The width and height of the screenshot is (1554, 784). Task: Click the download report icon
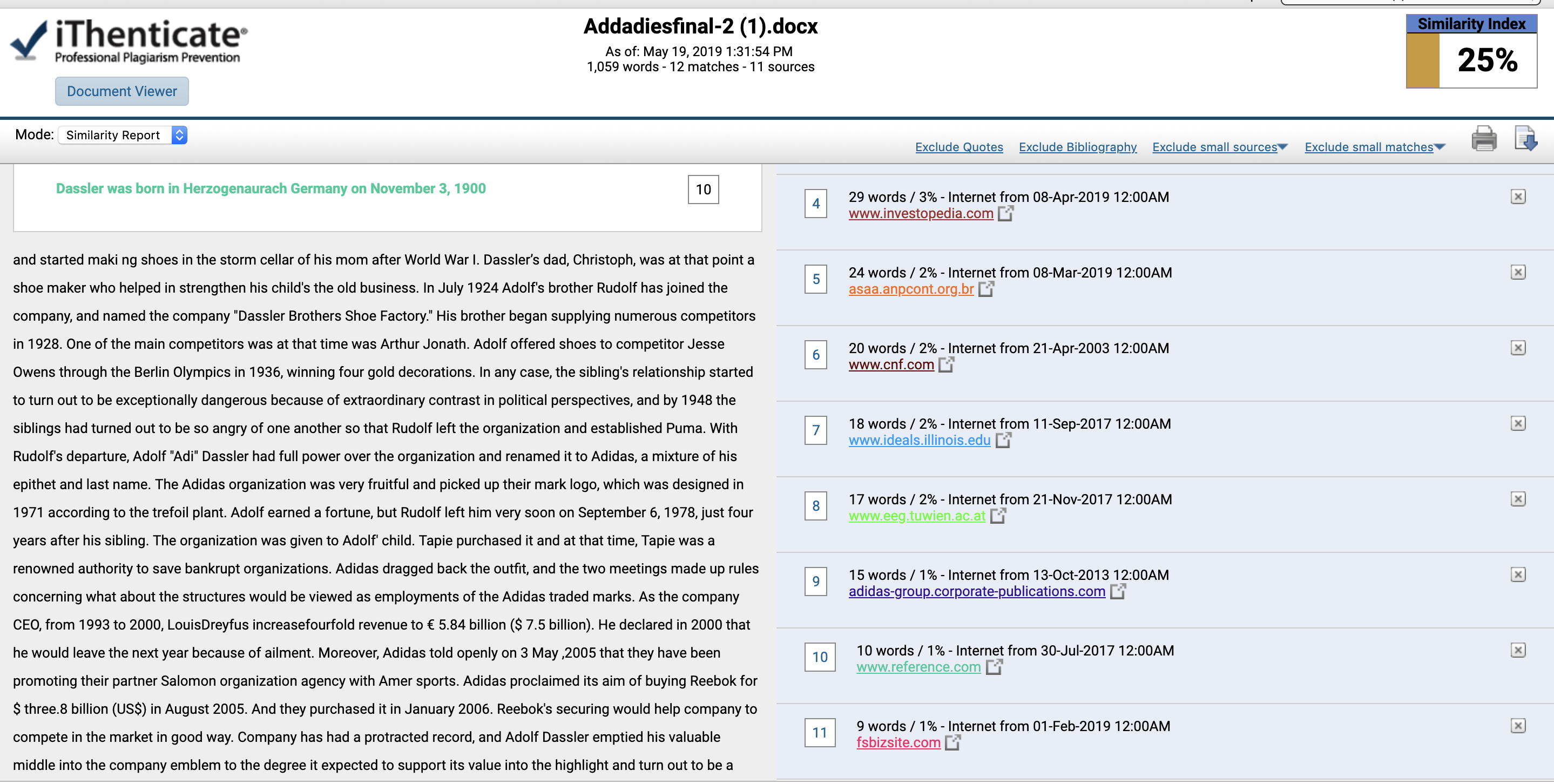point(1525,138)
